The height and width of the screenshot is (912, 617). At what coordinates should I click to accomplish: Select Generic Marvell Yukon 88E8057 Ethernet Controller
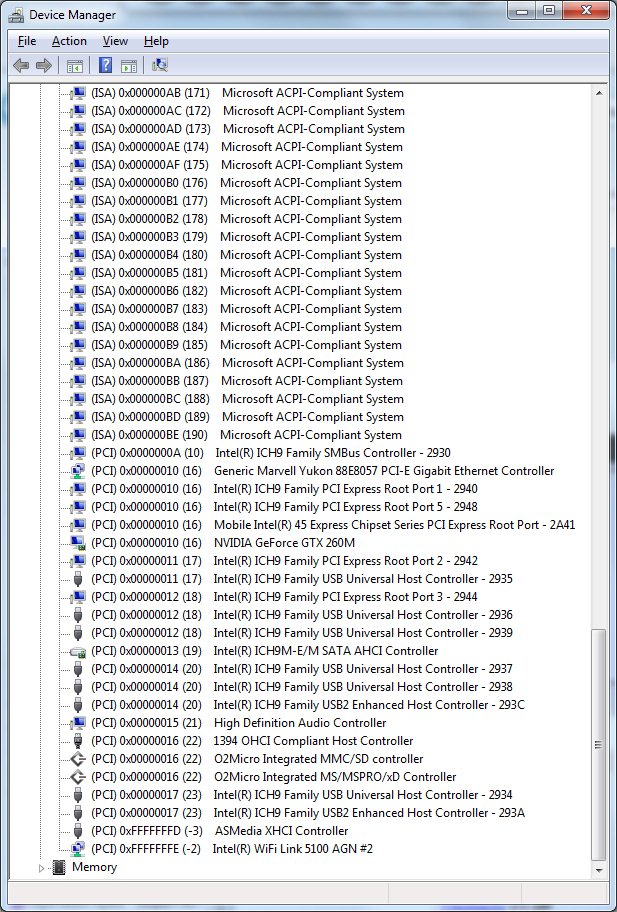323,471
